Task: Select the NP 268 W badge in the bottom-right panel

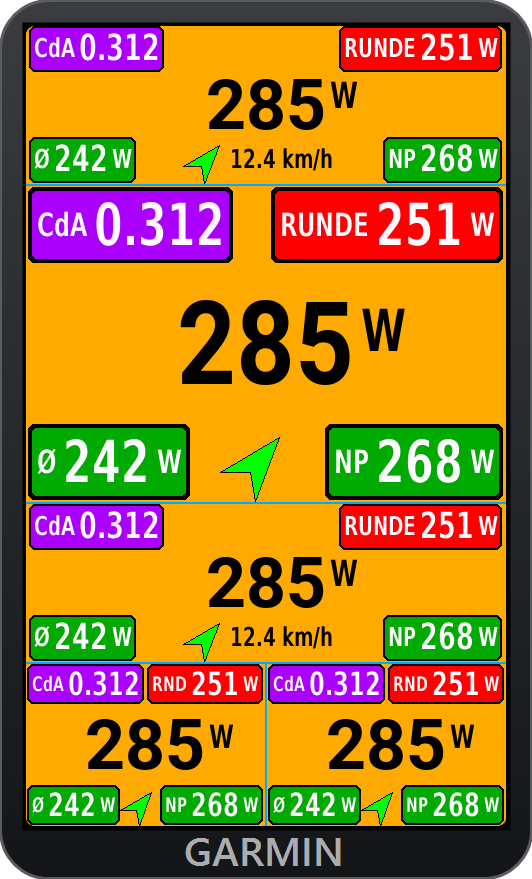Action: pos(452,805)
